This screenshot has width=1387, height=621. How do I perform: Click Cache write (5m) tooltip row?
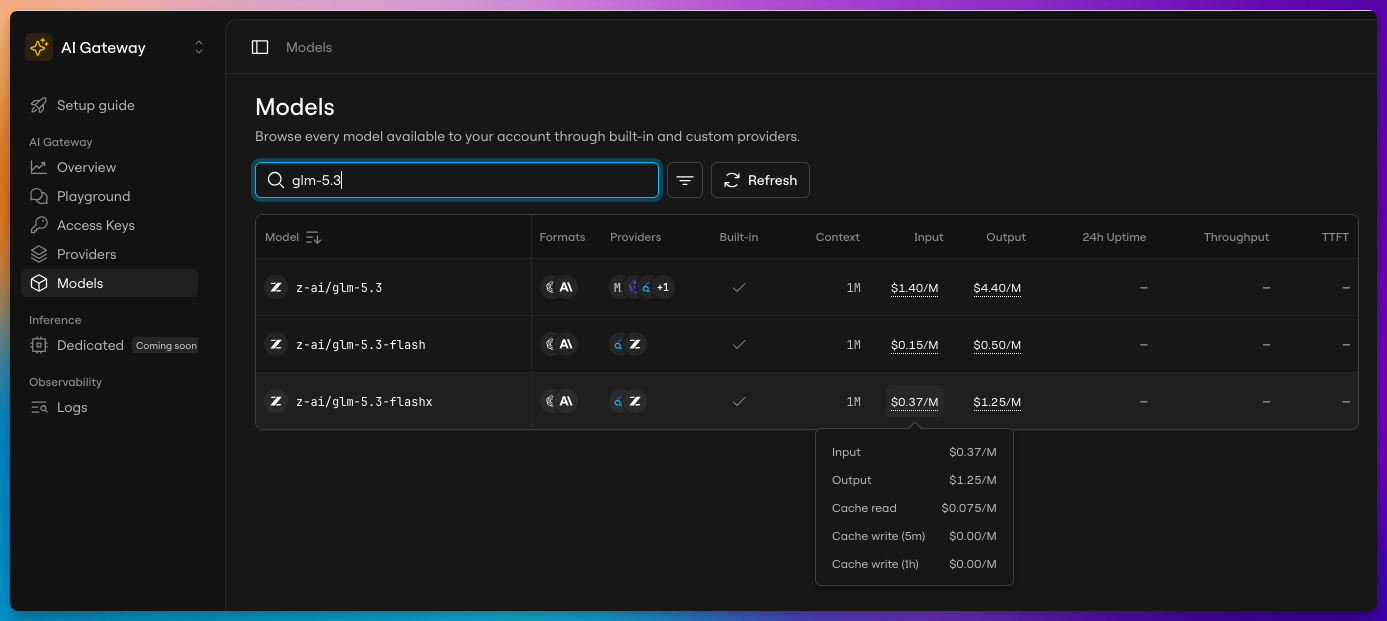pos(914,536)
